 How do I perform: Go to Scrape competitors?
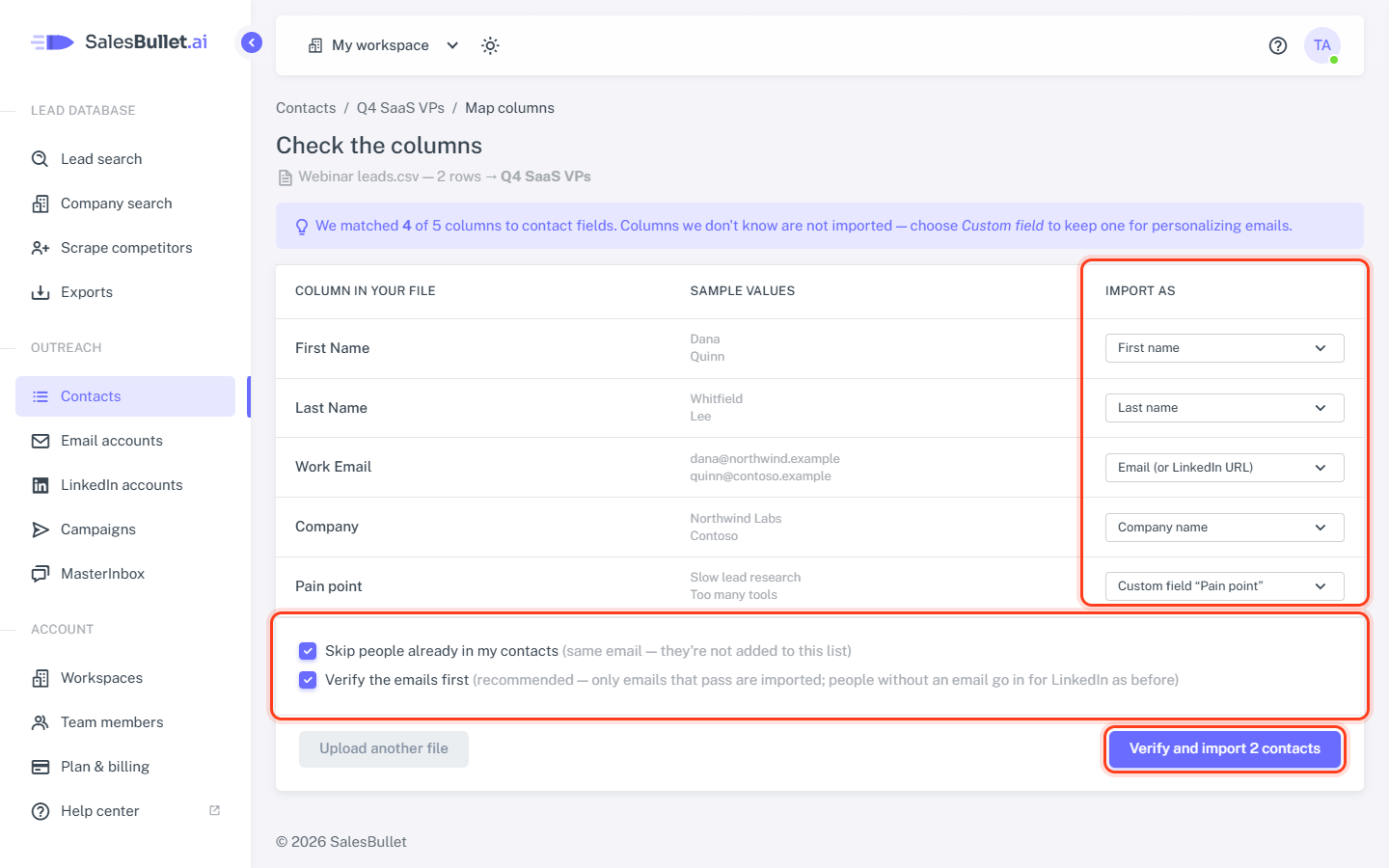coord(125,248)
